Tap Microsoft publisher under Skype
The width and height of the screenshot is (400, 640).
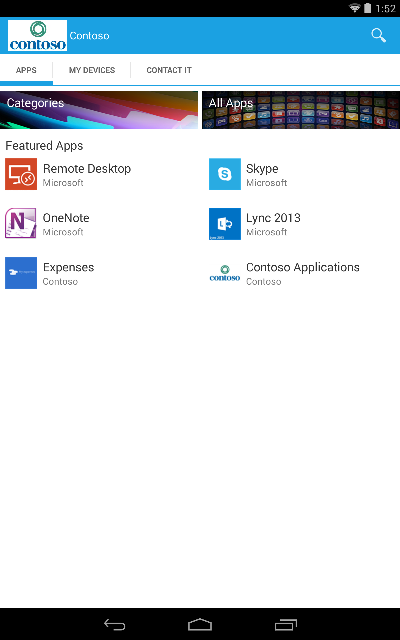pos(267,183)
